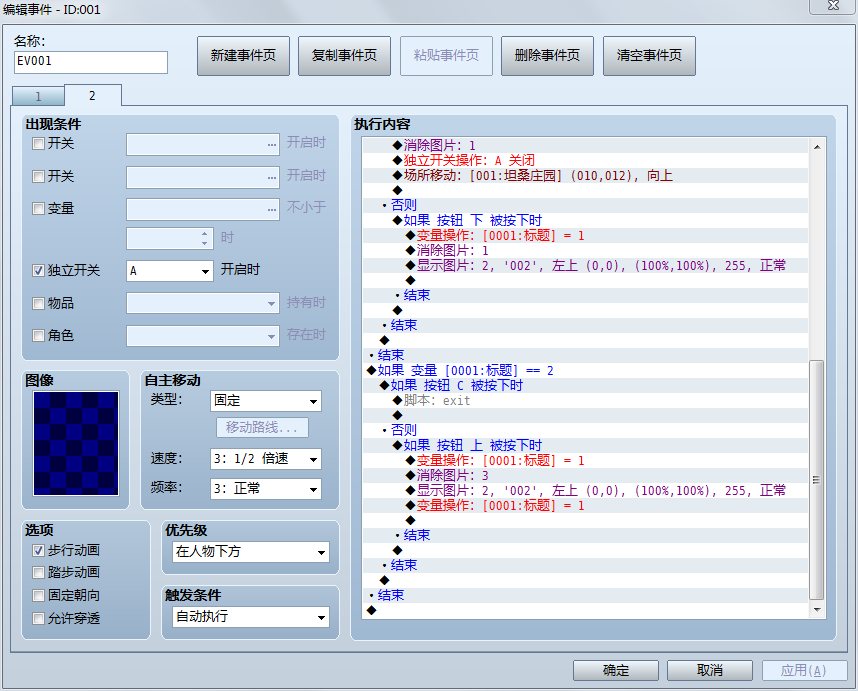Uncheck the 步行动画 option
Viewport: 858px width, 691px height.
point(38,550)
